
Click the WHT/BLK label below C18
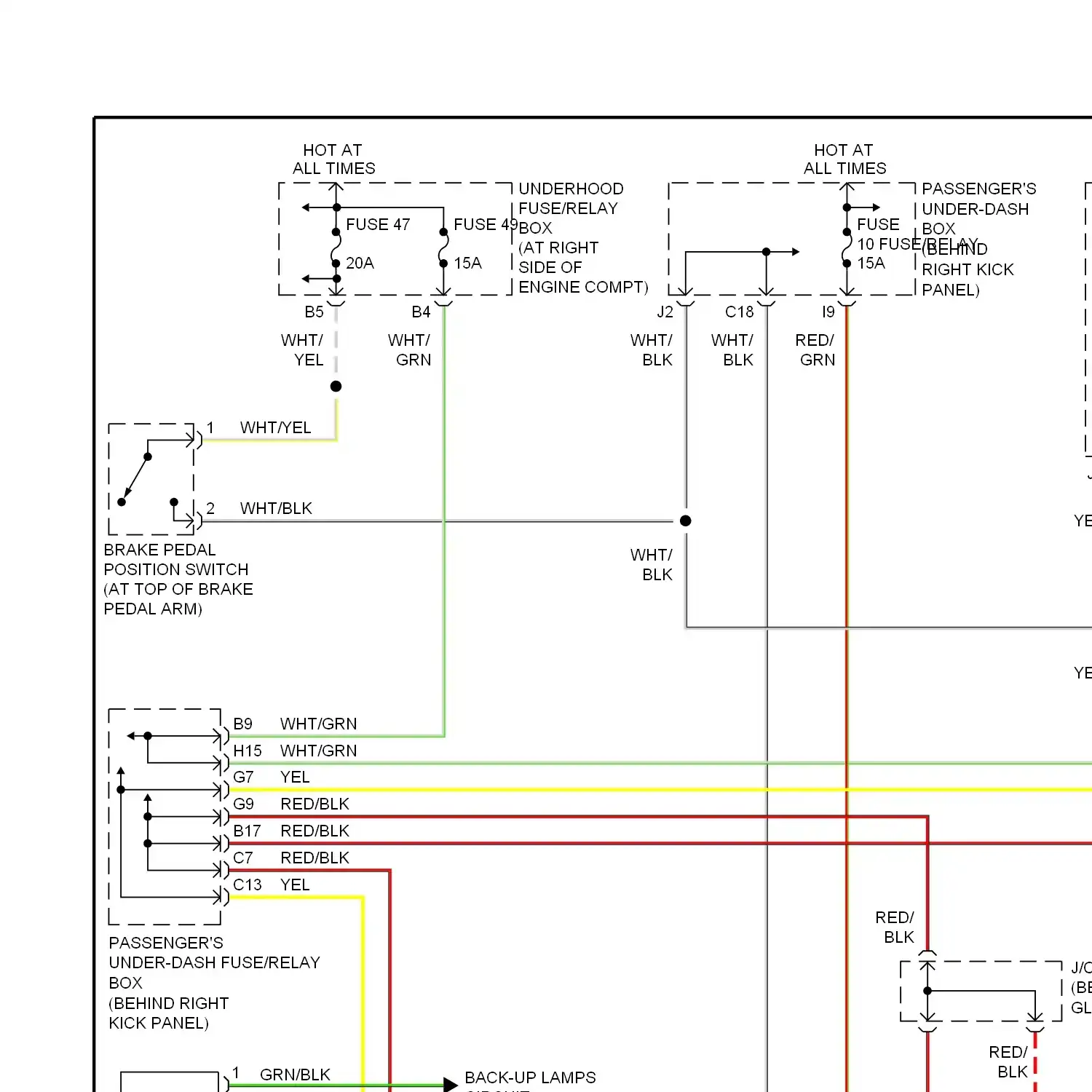[732, 349]
